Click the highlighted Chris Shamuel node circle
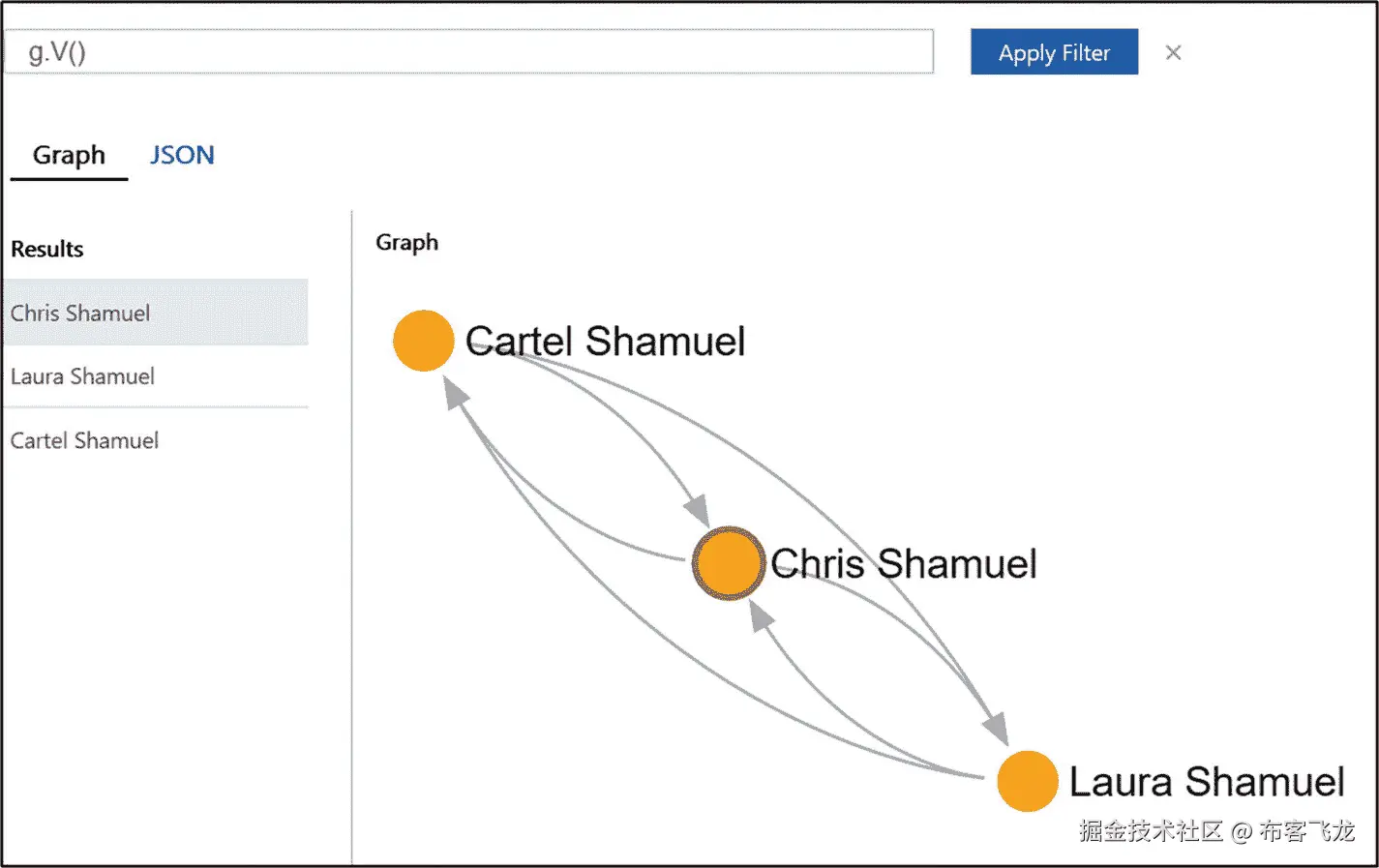The image size is (1379, 868). [x=728, y=563]
